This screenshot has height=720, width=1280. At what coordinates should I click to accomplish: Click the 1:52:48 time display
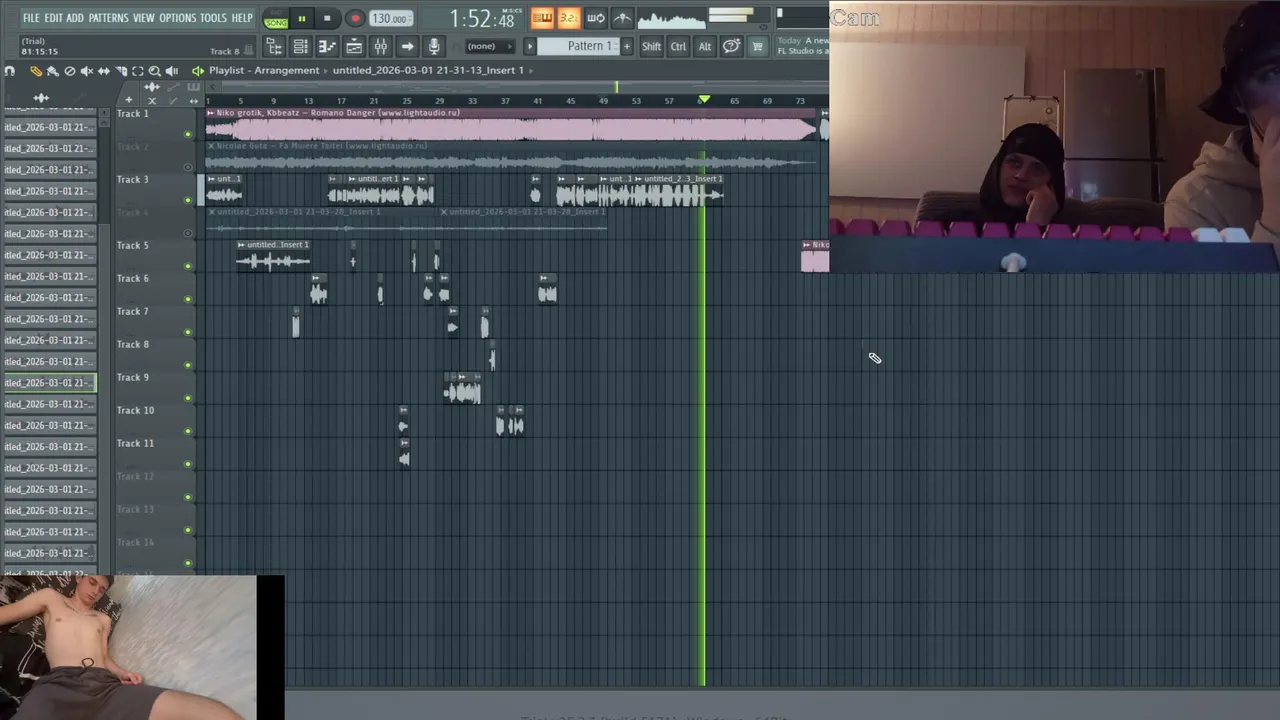[x=482, y=19]
